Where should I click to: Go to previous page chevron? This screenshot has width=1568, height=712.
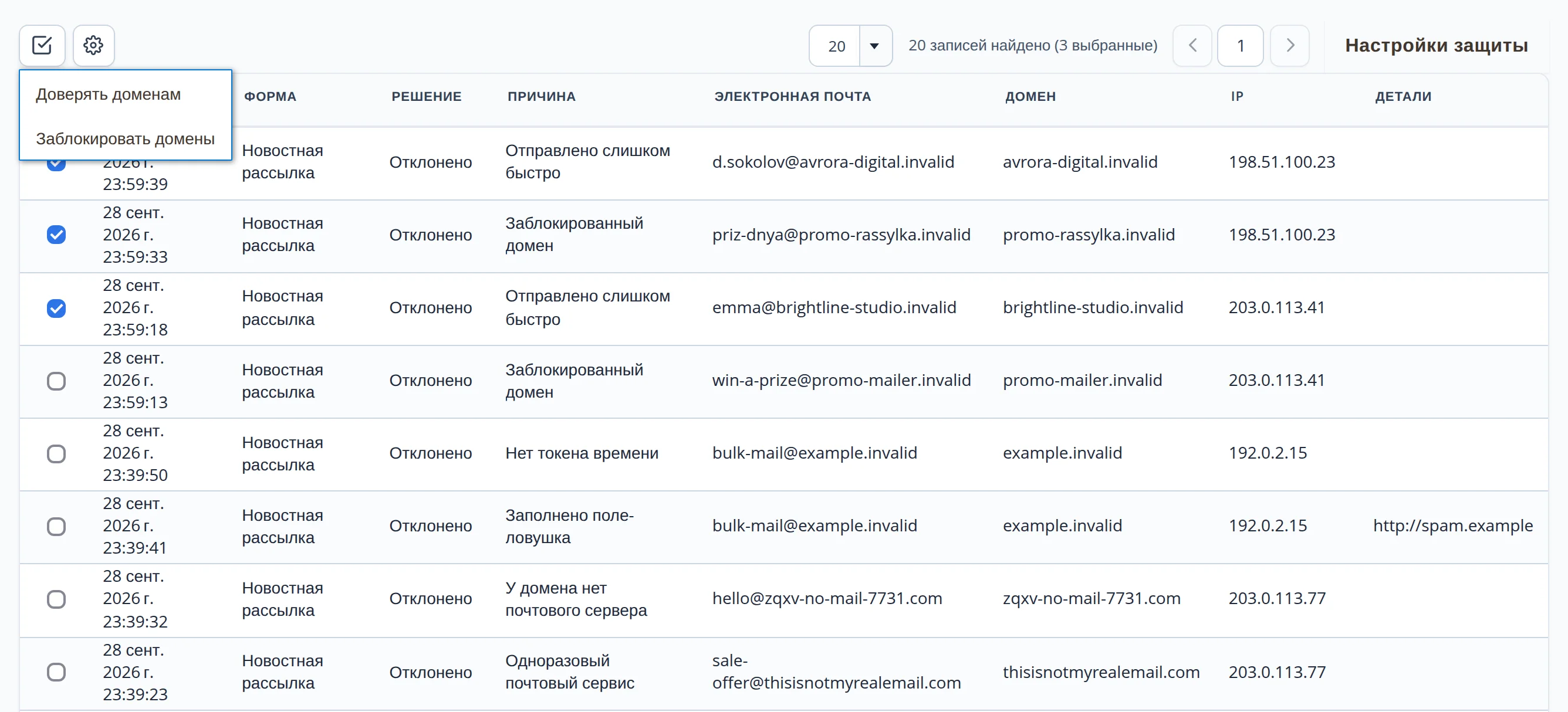(1192, 46)
